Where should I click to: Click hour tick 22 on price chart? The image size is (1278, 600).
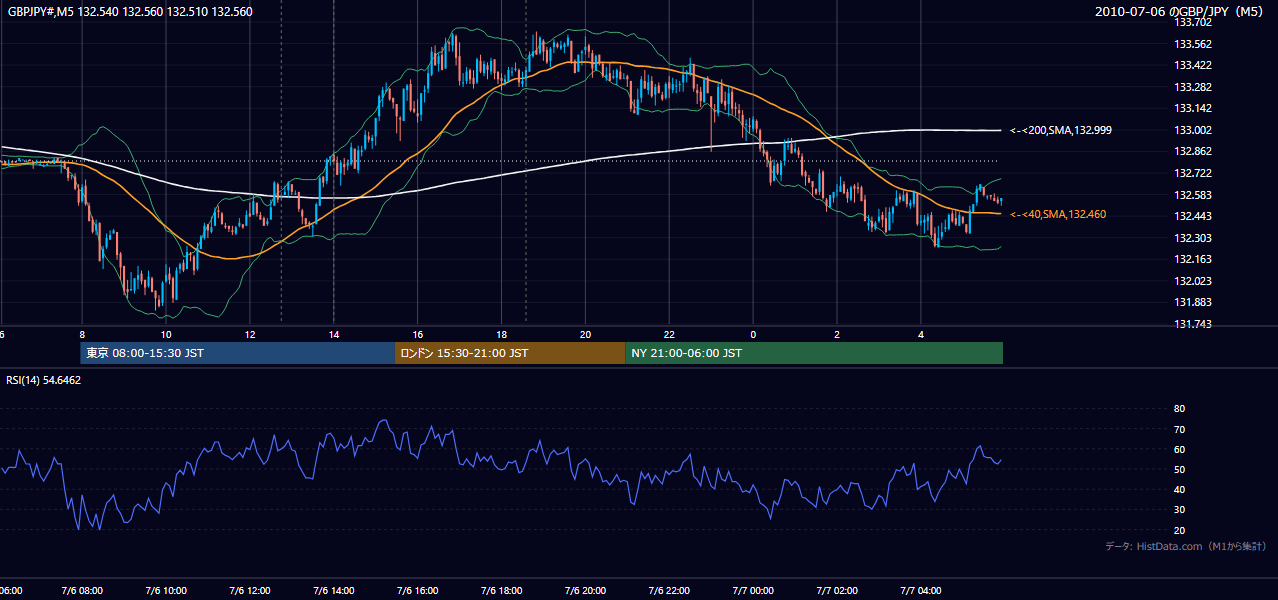pos(670,335)
